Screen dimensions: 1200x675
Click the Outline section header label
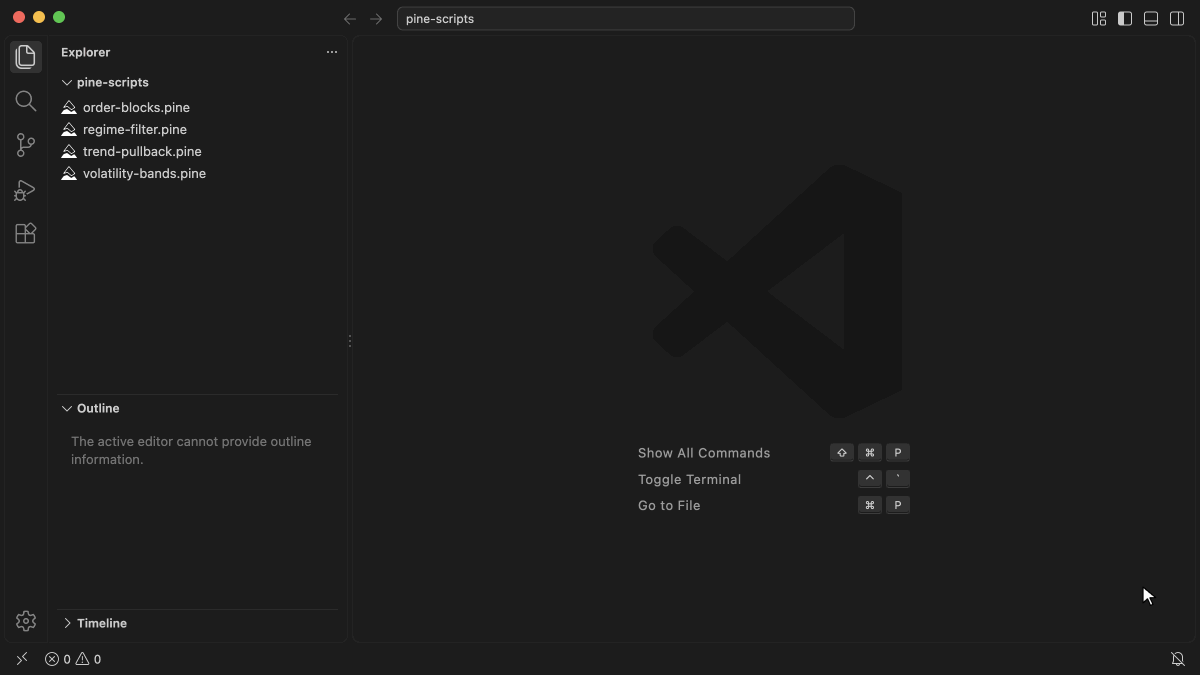coord(98,408)
